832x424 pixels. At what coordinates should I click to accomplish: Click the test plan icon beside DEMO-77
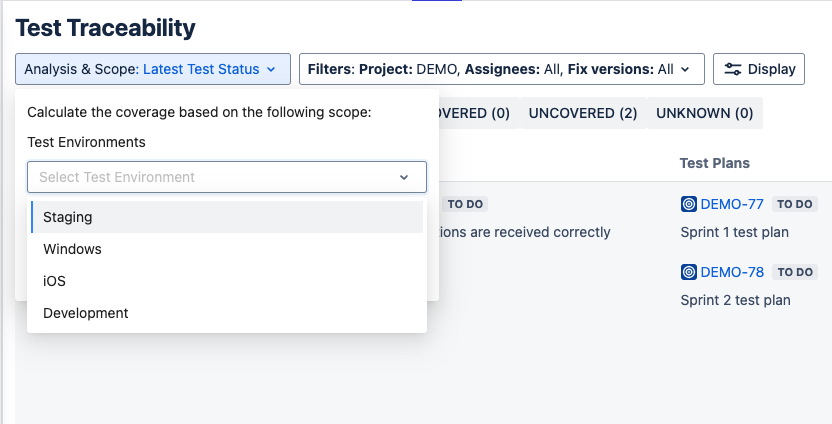click(688, 204)
